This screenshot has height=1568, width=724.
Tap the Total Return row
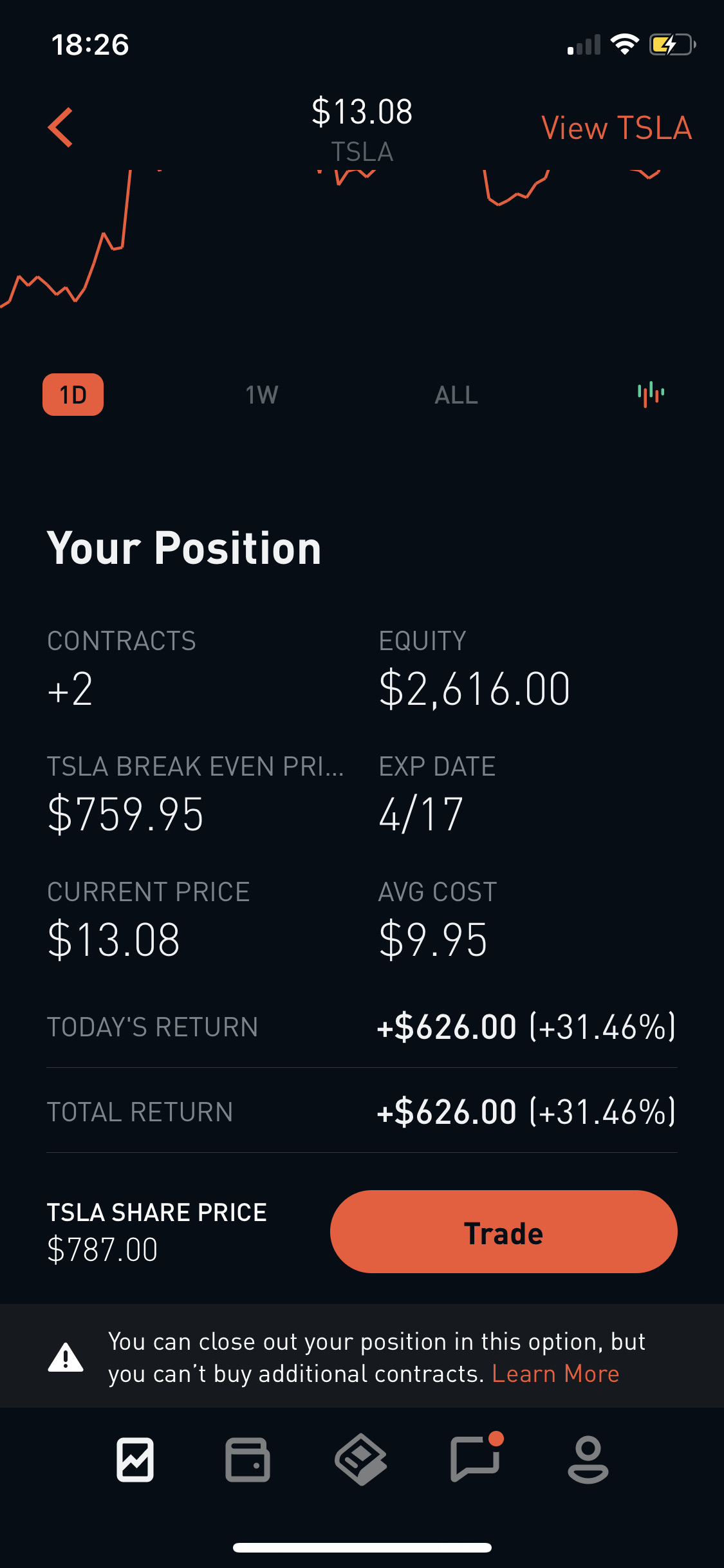tap(362, 1111)
